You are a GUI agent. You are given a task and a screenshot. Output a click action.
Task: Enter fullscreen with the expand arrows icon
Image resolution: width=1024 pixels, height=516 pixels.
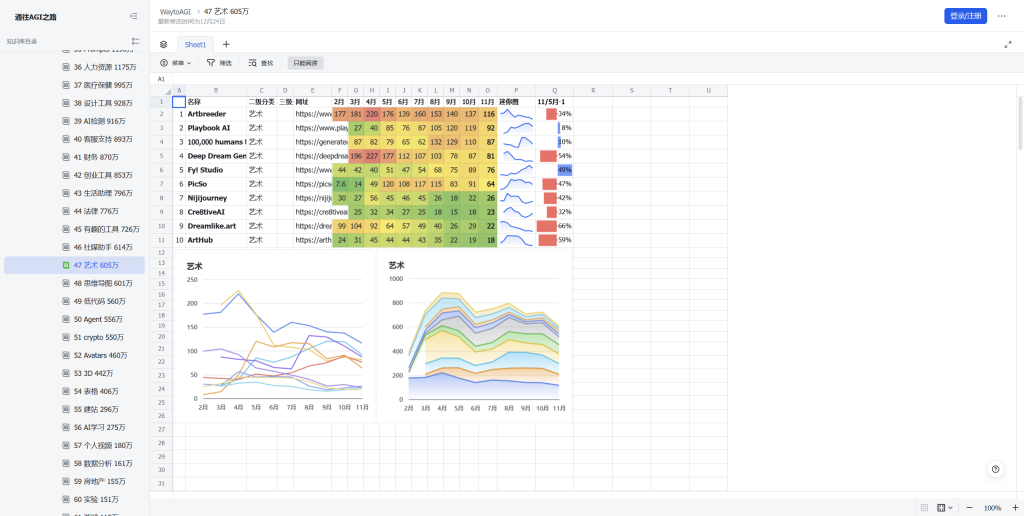(1008, 44)
